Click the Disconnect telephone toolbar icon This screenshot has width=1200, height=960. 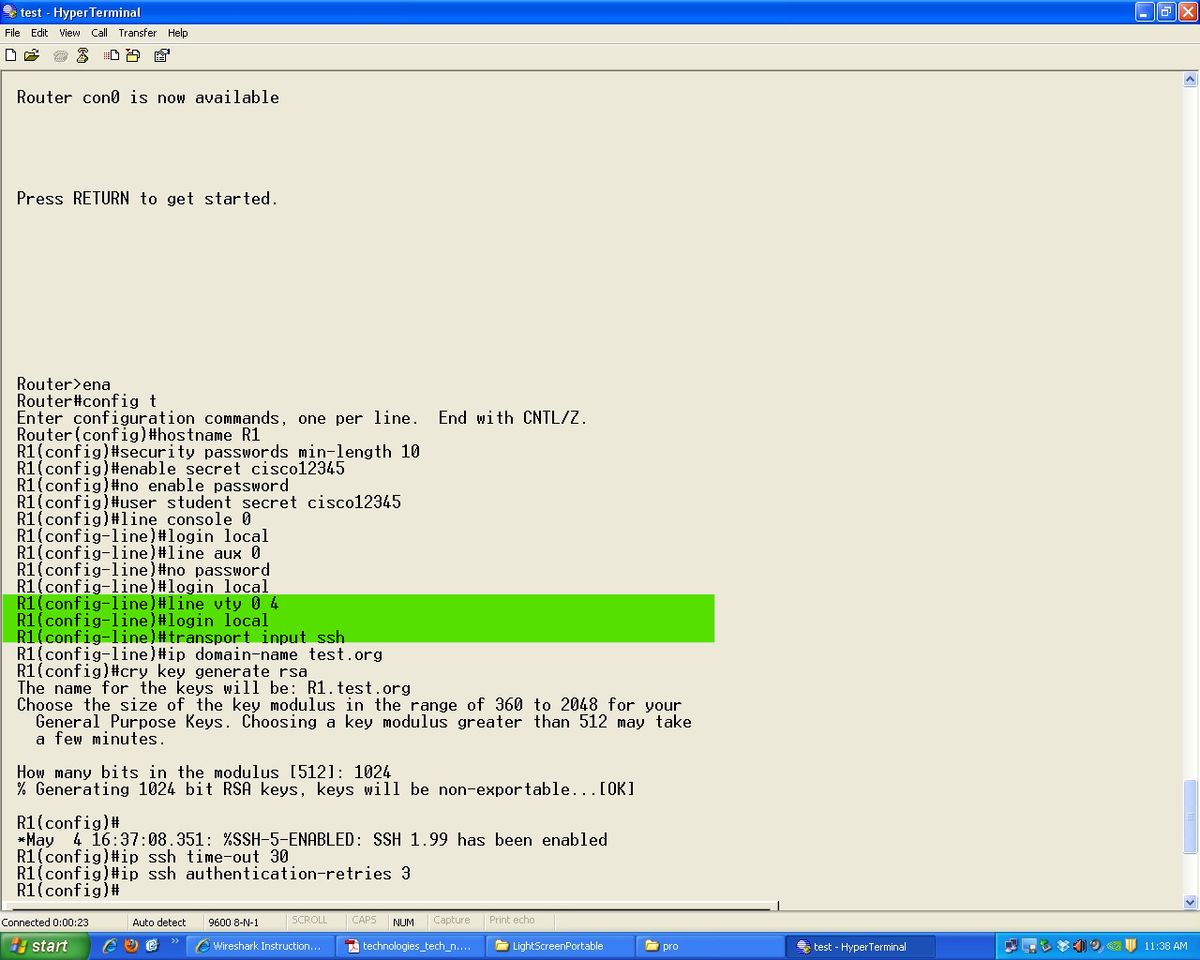pyautogui.click(x=82, y=56)
